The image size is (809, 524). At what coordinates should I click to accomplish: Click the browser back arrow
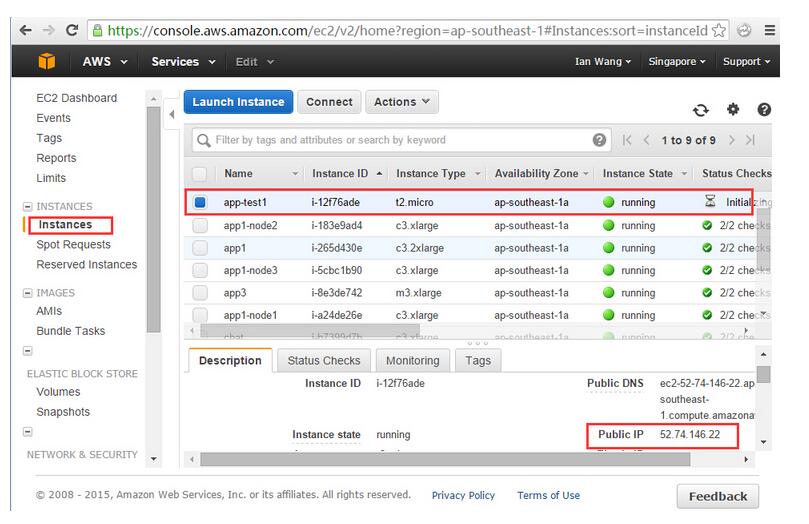click(25, 30)
